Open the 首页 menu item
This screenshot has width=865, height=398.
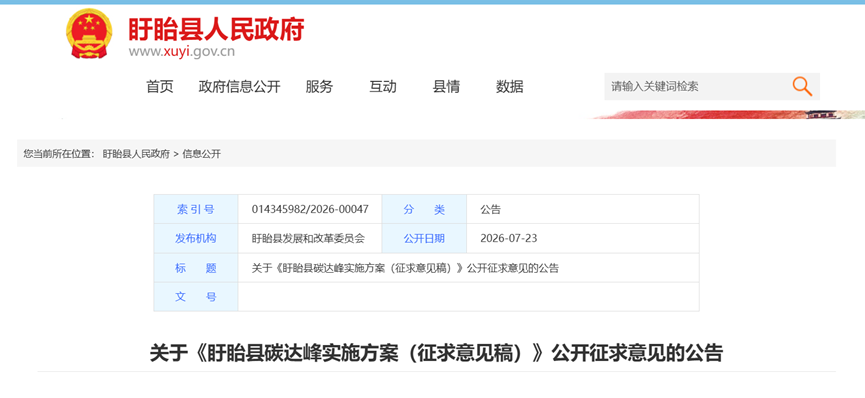point(159,87)
